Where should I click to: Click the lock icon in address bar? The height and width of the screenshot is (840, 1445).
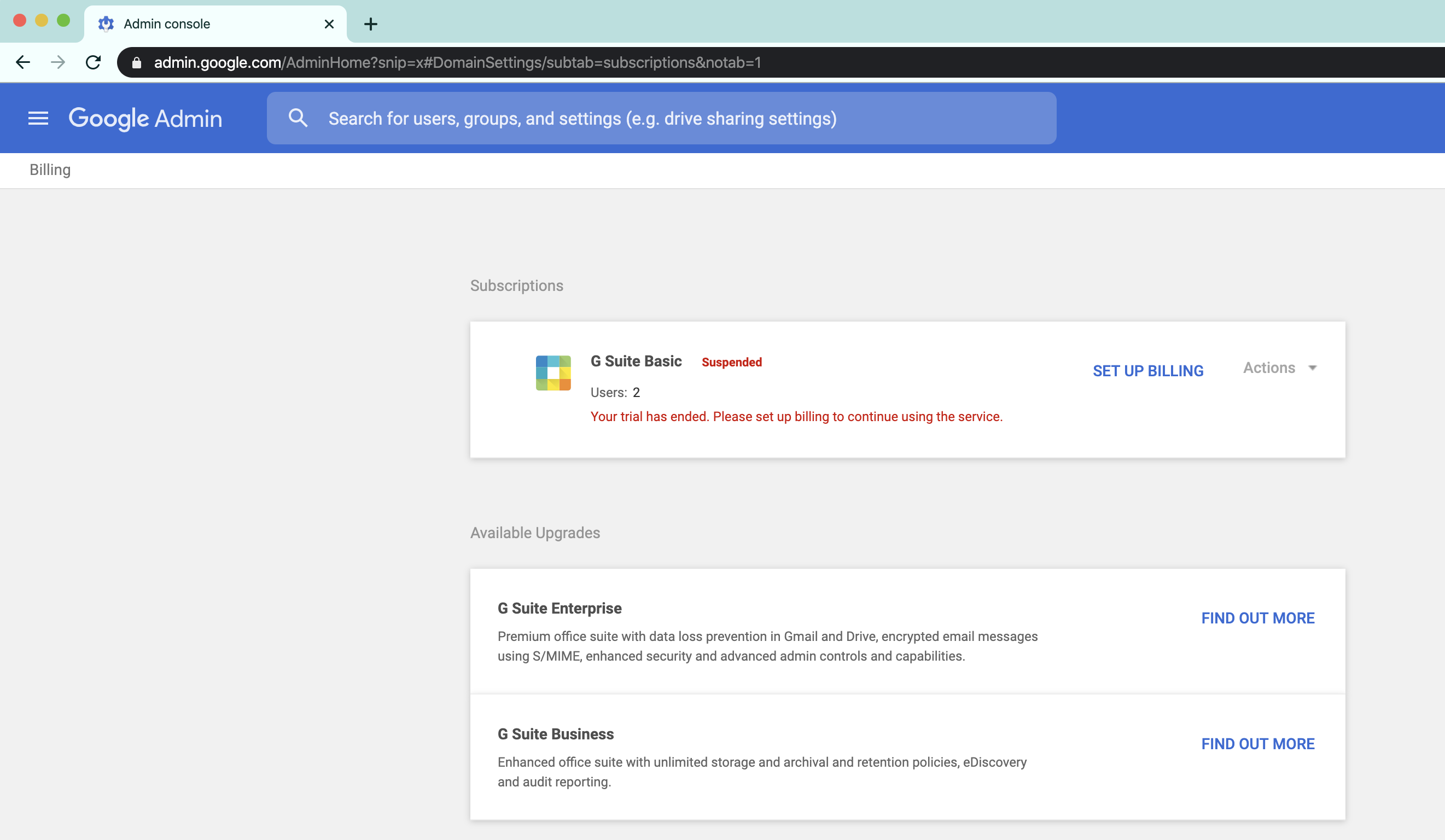click(137, 62)
